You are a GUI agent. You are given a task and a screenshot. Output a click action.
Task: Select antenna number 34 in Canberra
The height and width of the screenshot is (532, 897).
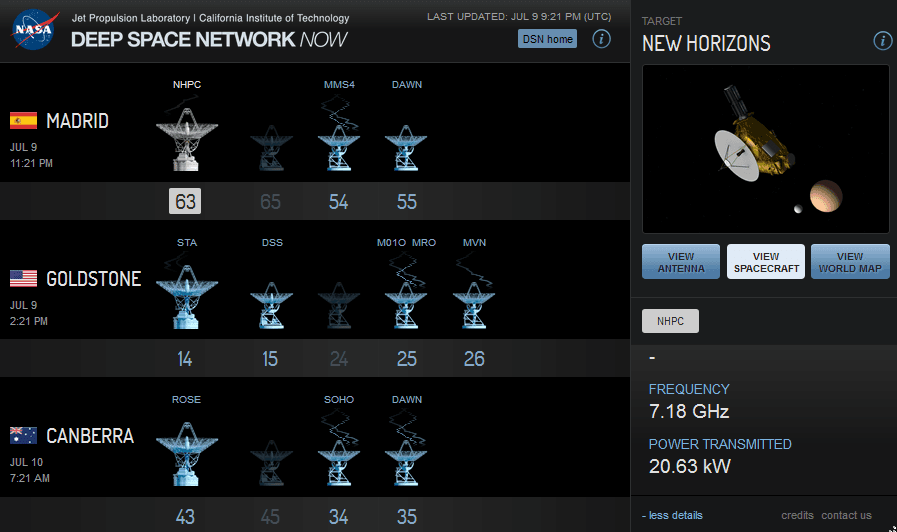coord(338,517)
